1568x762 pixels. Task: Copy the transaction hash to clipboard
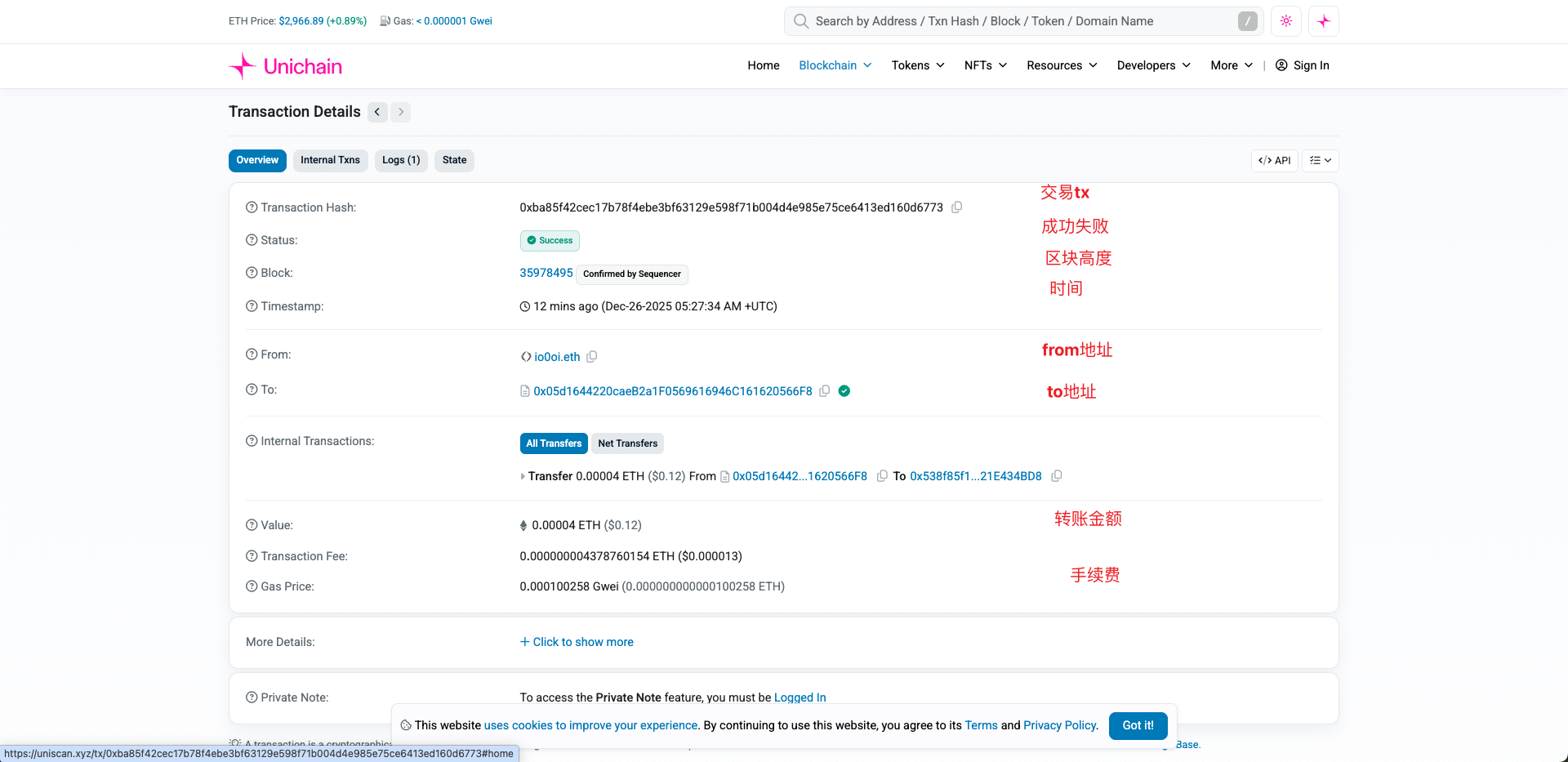pyautogui.click(x=956, y=207)
